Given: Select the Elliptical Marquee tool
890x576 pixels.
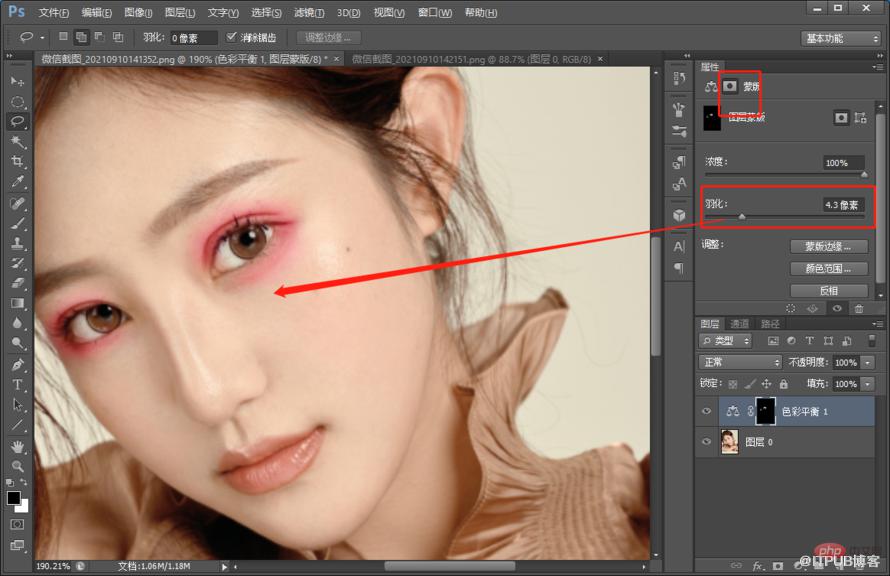Looking at the screenshot, I should (x=17, y=102).
